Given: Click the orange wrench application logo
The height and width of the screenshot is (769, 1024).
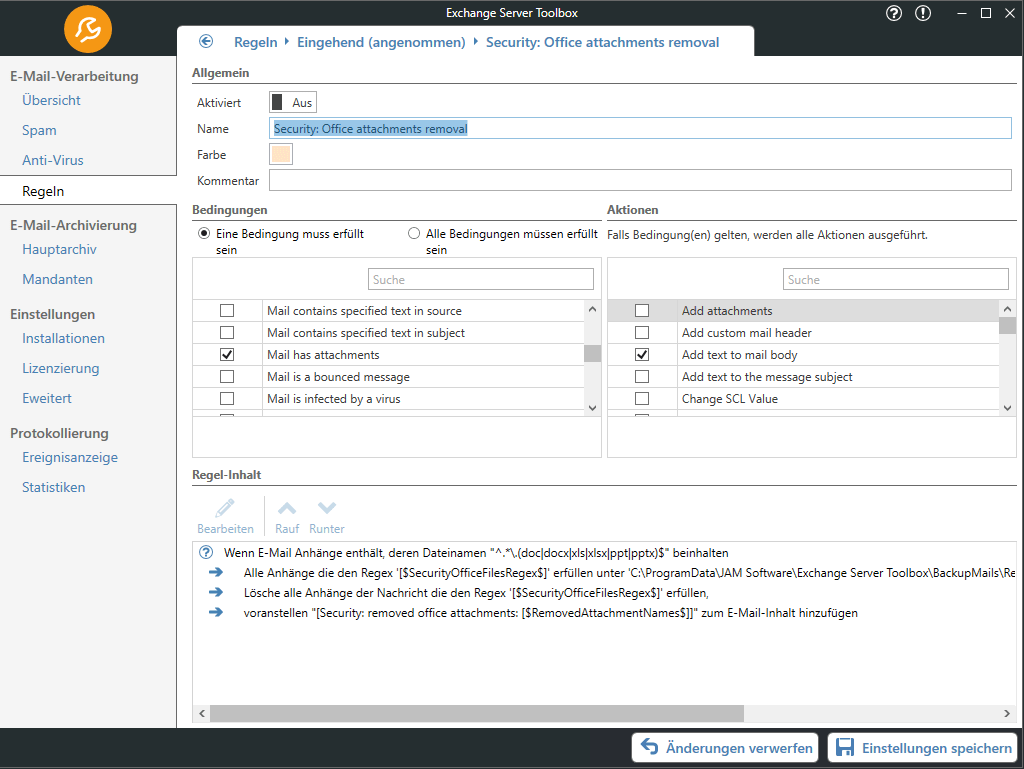Looking at the screenshot, I should click(88, 29).
